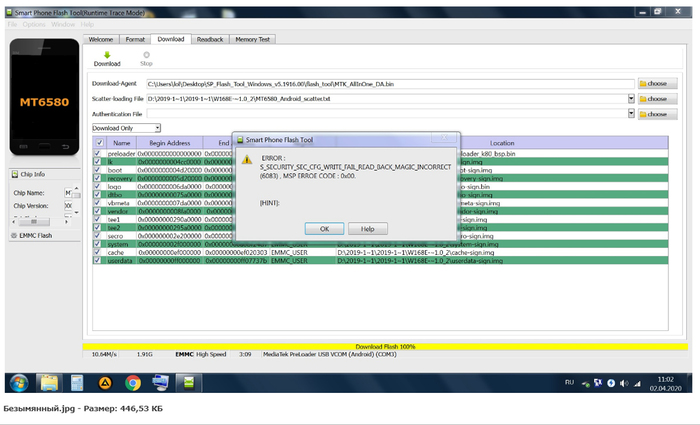Uncheck the system partition checkbox

pos(97,244)
